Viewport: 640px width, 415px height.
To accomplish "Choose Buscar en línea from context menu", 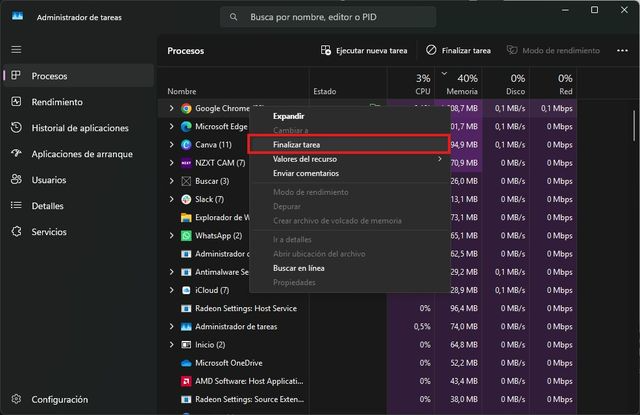I will pyautogui.click(x=301, y=268).
